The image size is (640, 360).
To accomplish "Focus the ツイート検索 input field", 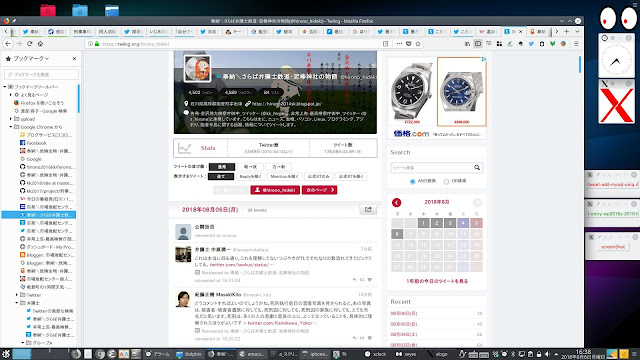I will [x=432, y=168].
